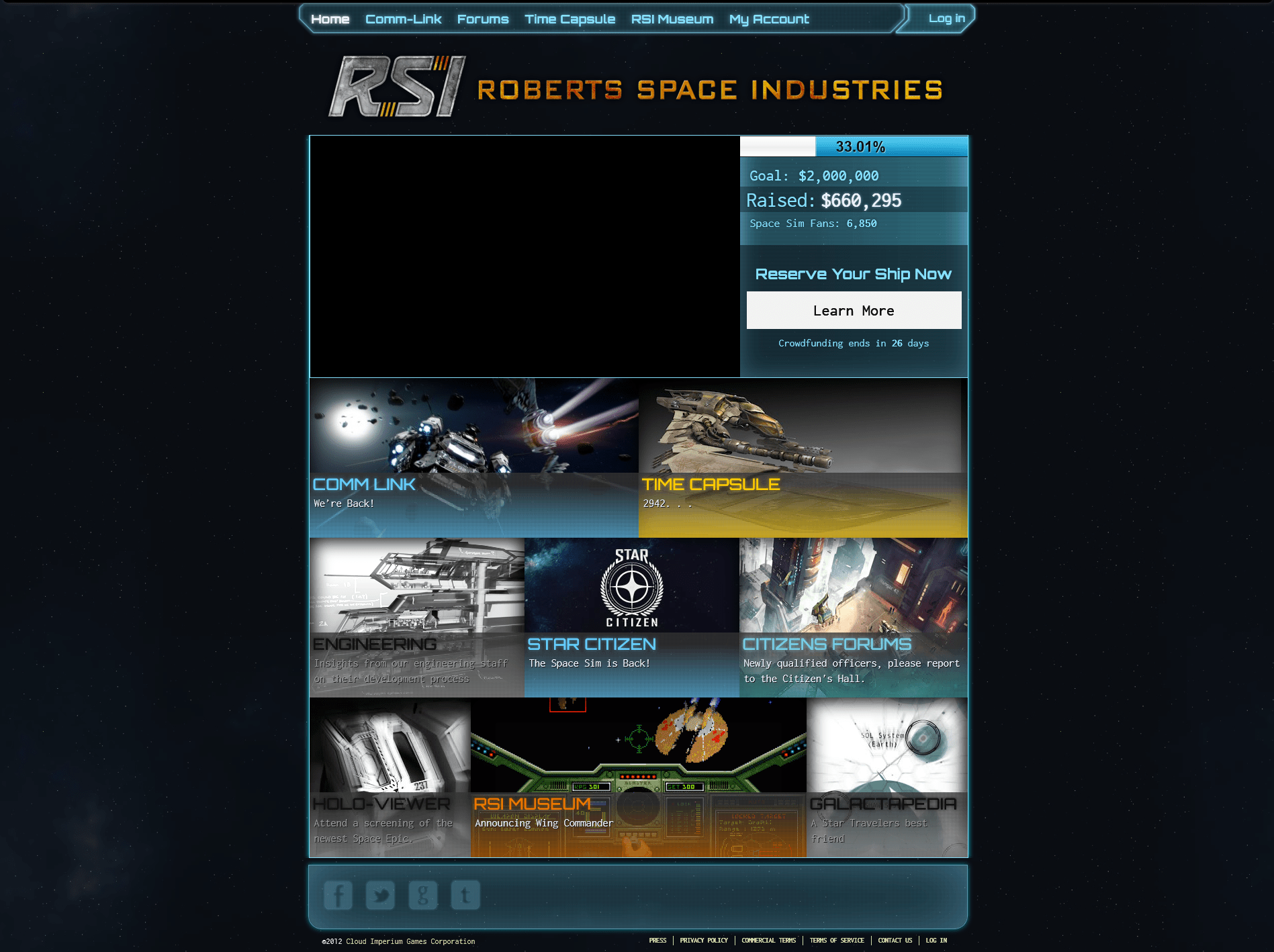Open the CITIZENS FORUMS tile heading

(x=827, y=644)
